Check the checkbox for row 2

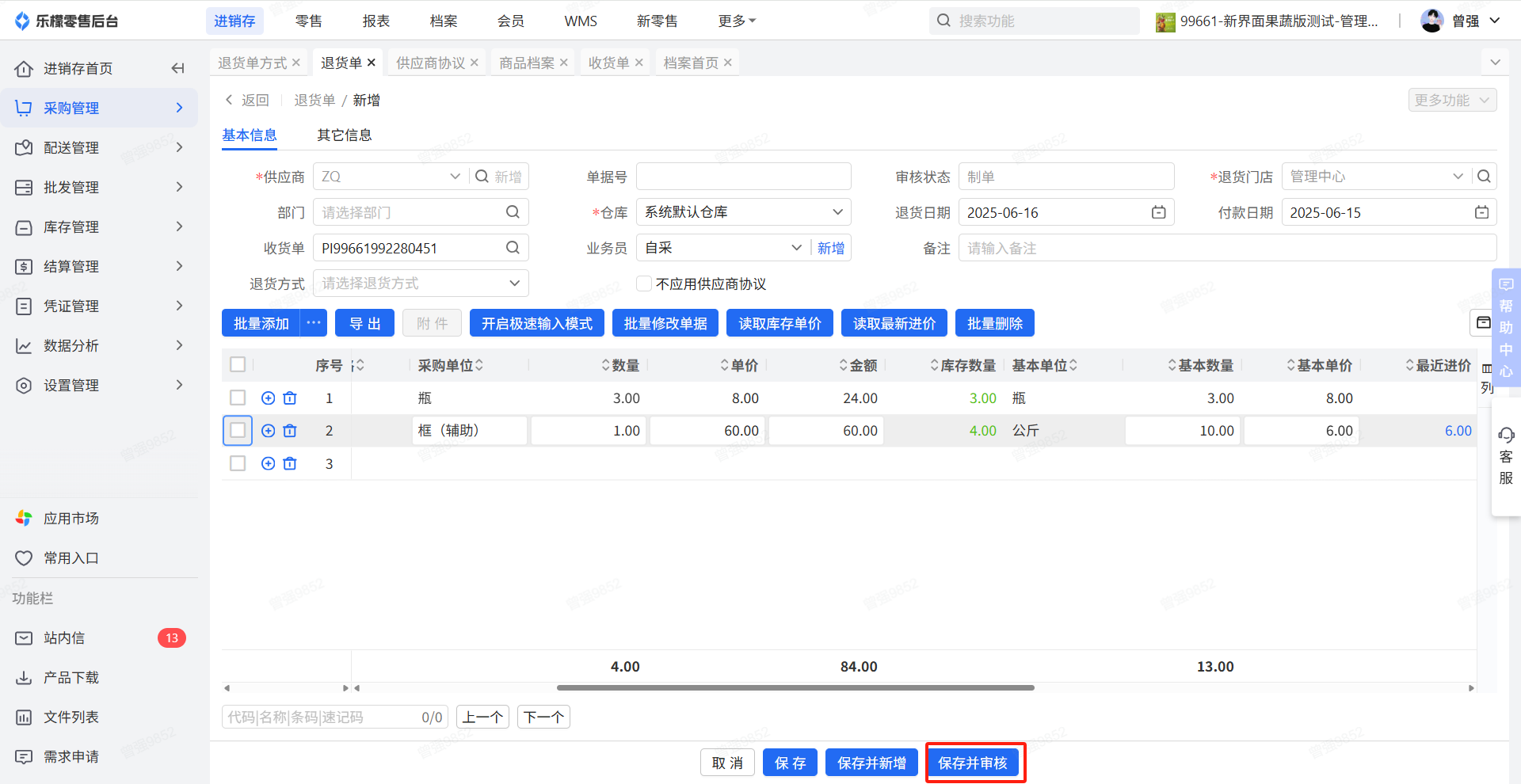238,430
